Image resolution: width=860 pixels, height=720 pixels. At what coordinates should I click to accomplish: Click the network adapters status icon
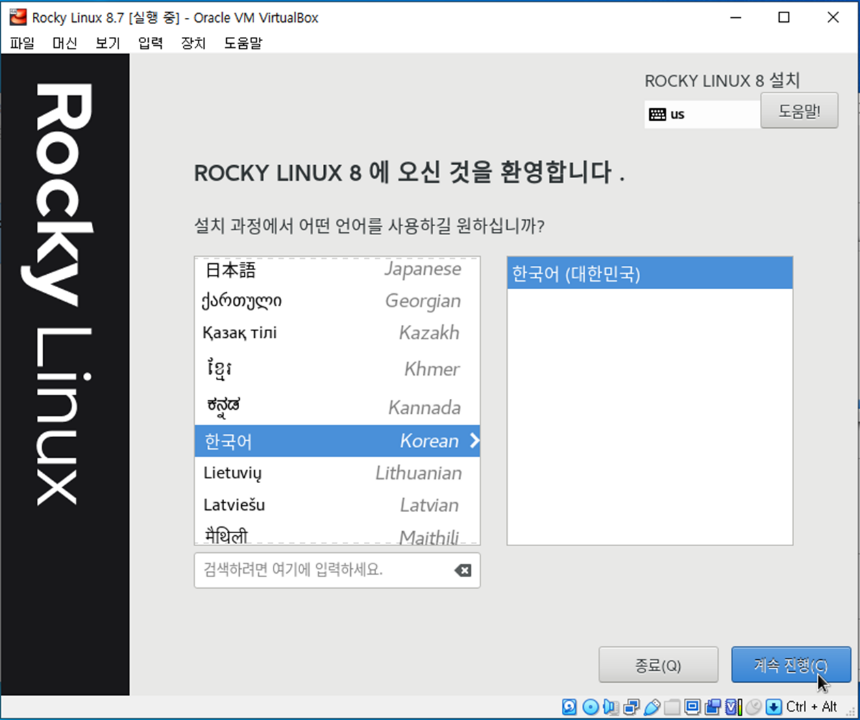click(x=631, y=706)
